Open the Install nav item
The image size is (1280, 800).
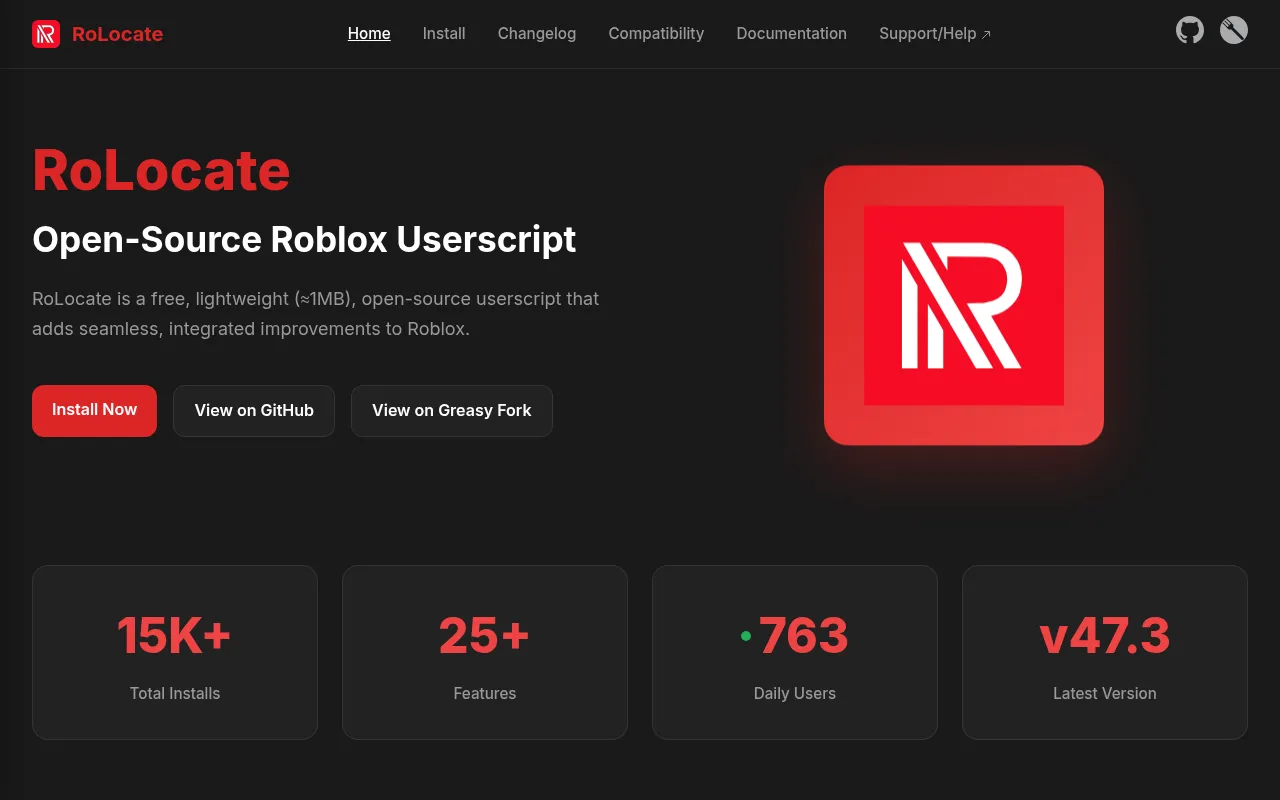coord(444,34)
